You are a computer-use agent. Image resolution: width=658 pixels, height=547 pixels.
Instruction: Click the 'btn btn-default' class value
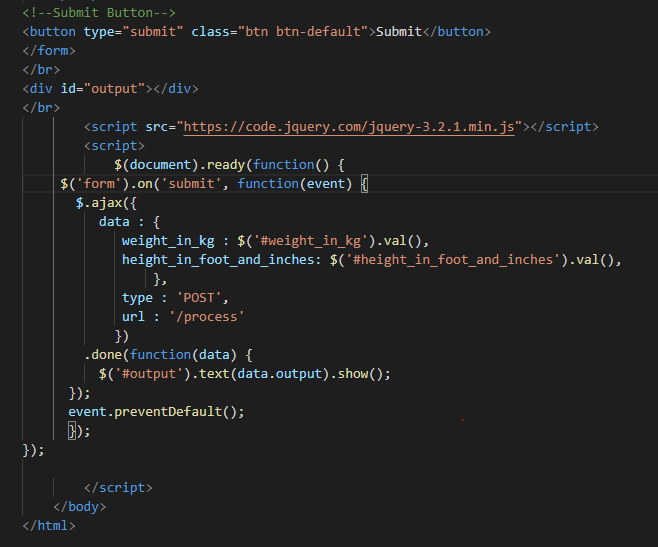click(303, 31)
